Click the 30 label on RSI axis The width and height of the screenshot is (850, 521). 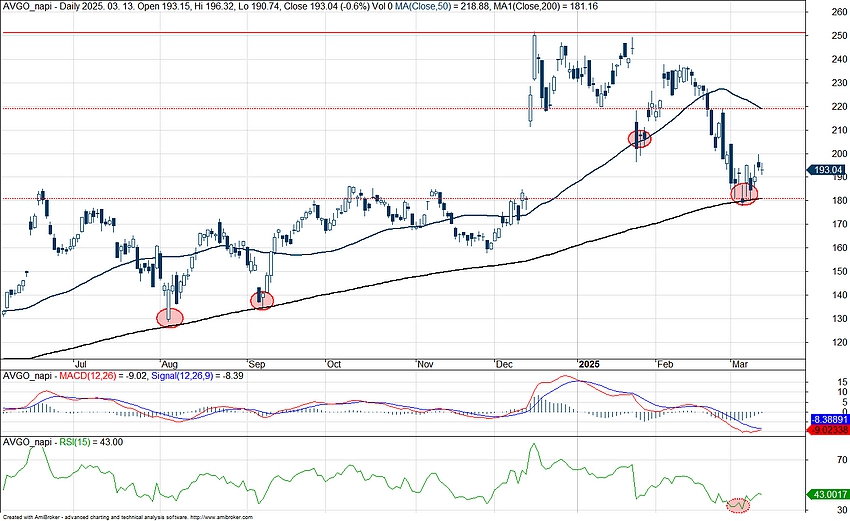click(842, 510)
